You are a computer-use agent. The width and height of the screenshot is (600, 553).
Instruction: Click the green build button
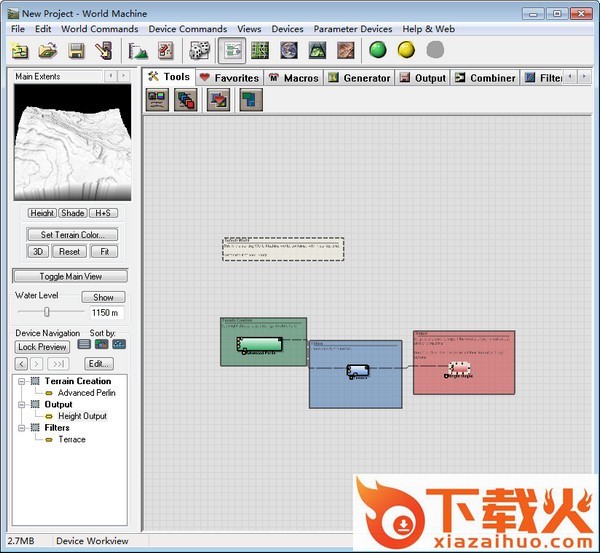click(x=378, y=50)
